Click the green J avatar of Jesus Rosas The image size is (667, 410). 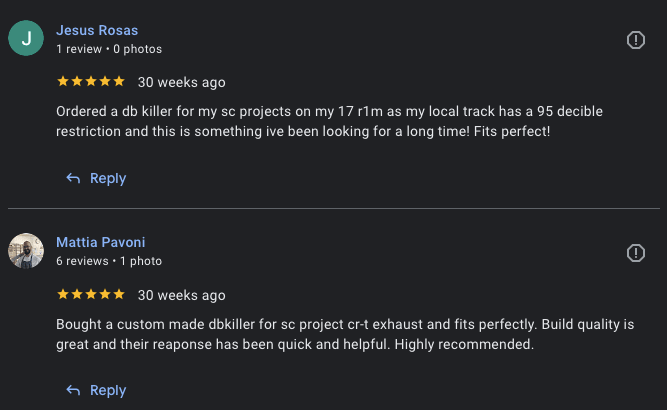pos(26,39)
